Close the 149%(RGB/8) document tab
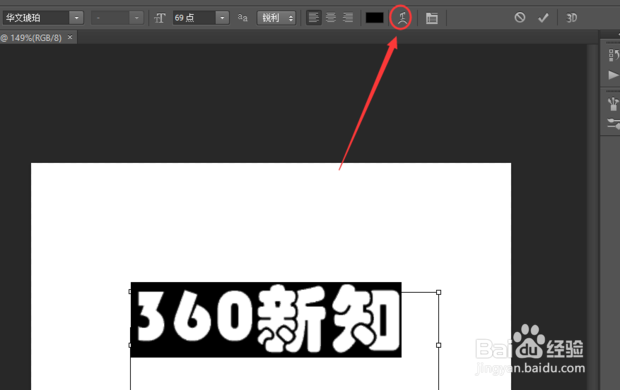This screenshot has width=620, height=390. pyautogui.click(x=70, y=37)
